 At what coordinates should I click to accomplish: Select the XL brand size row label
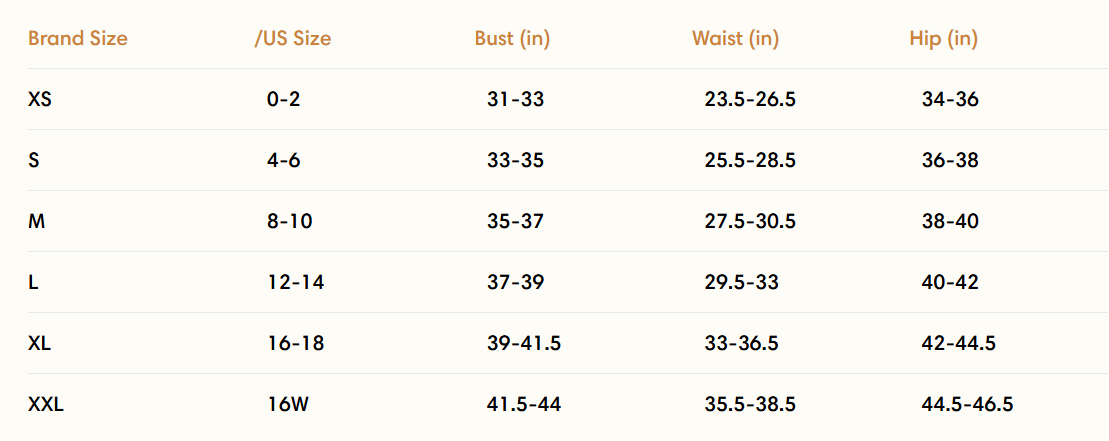40,343
